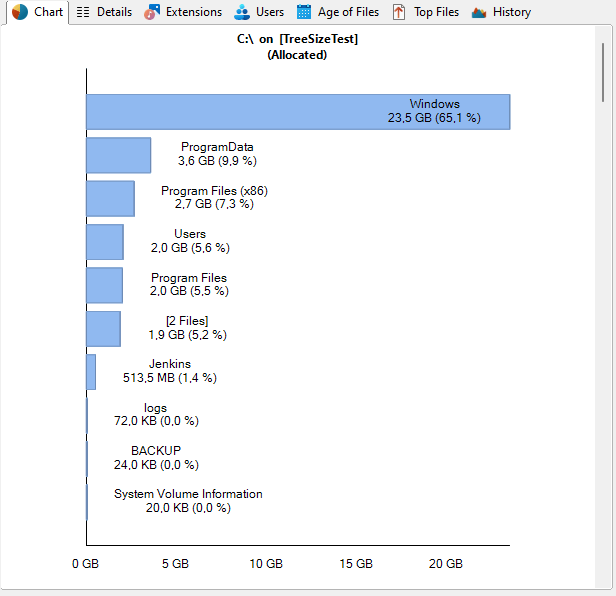
Task: Select the [2 Files] bar
Action: [x=103, y=329]
